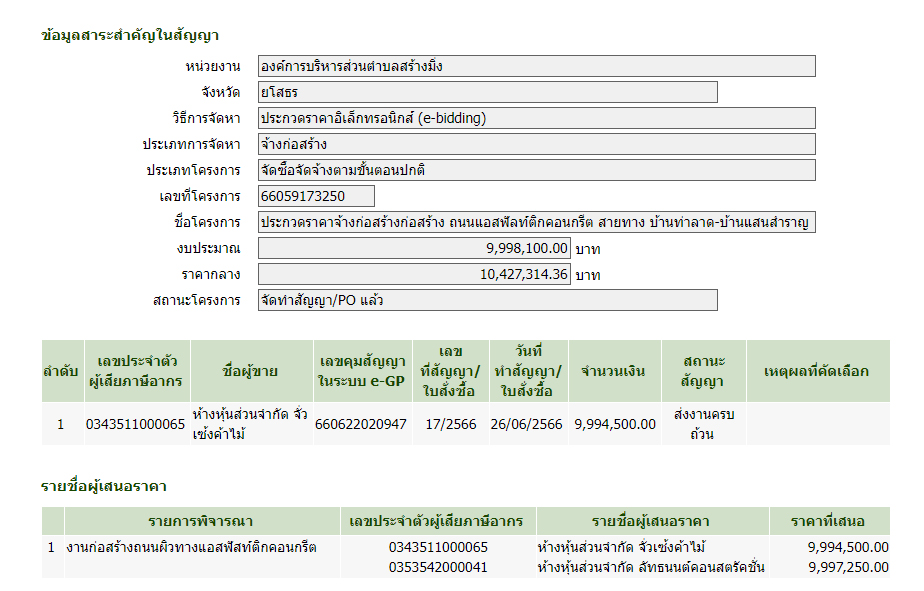Click the ประเภทโครงการ field

[x=536, y=170]
